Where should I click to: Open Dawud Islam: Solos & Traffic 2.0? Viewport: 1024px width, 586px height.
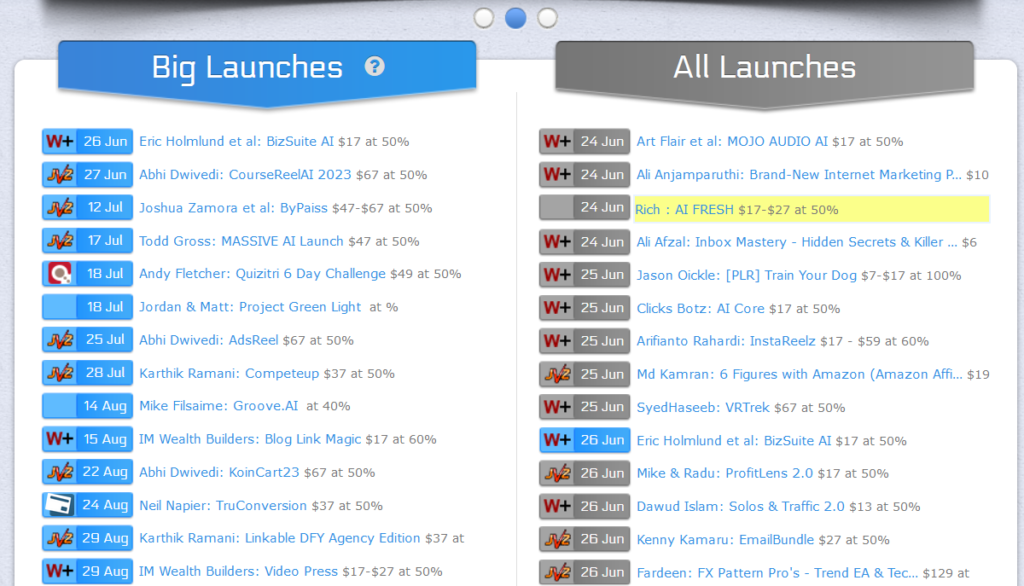click(x=741, y=506)
